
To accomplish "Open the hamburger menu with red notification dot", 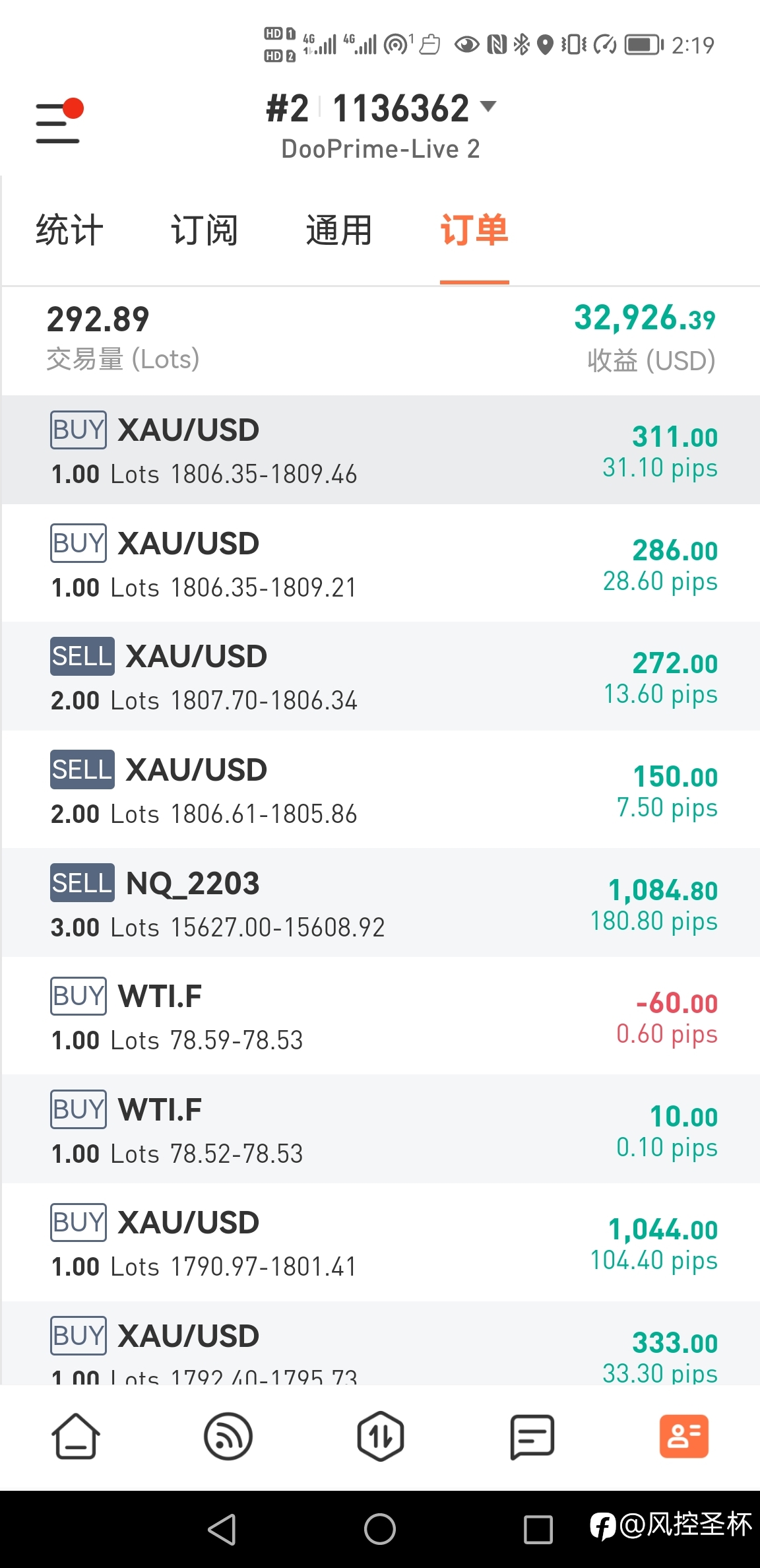I will click(59, 121).
